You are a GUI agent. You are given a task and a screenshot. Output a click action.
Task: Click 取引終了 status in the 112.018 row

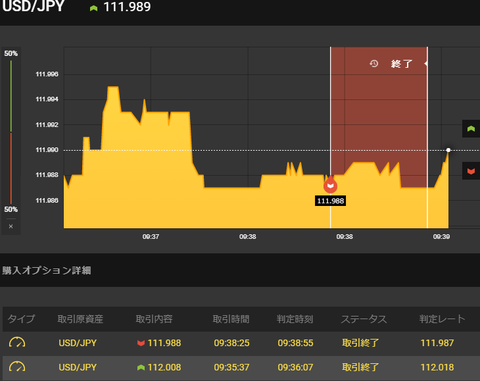(x=360, y=367)
